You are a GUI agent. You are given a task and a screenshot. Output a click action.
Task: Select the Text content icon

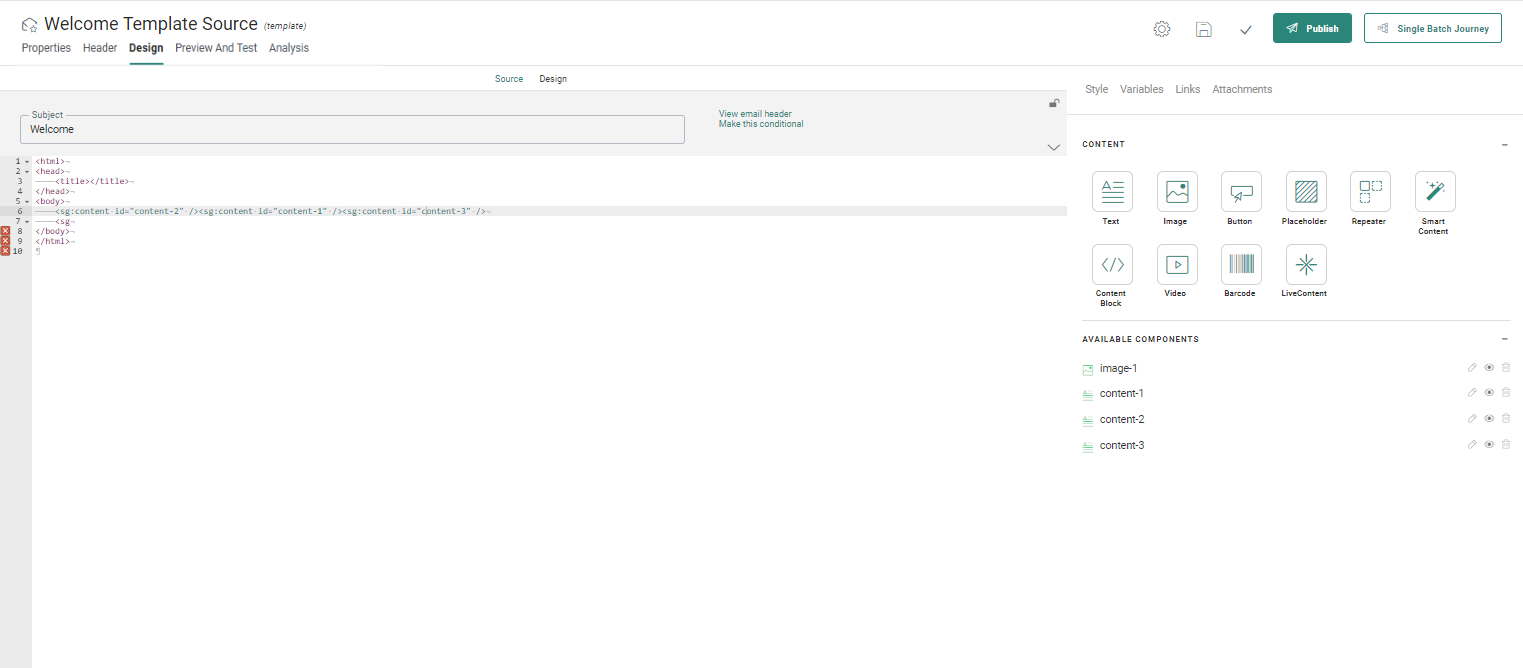[1111, 191]
